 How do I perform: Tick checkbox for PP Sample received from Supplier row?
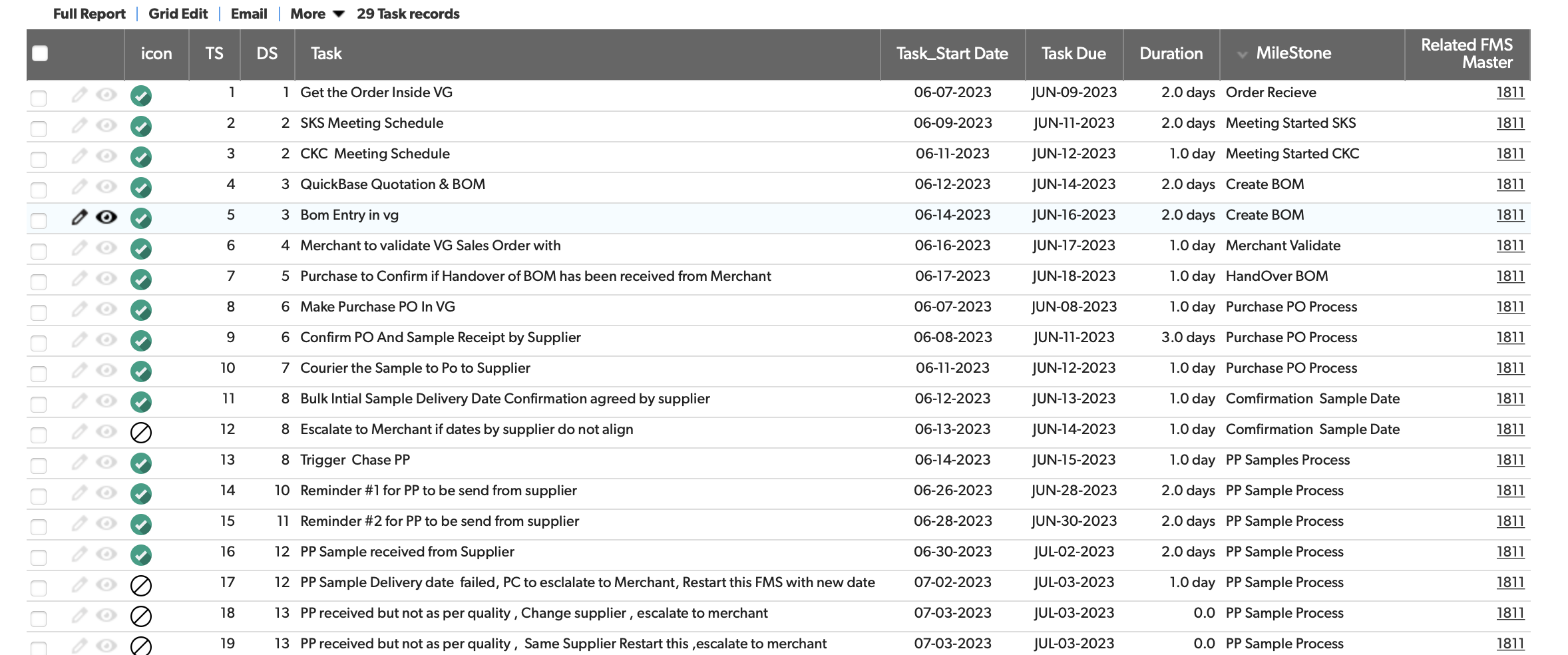[x=39, y=557]
